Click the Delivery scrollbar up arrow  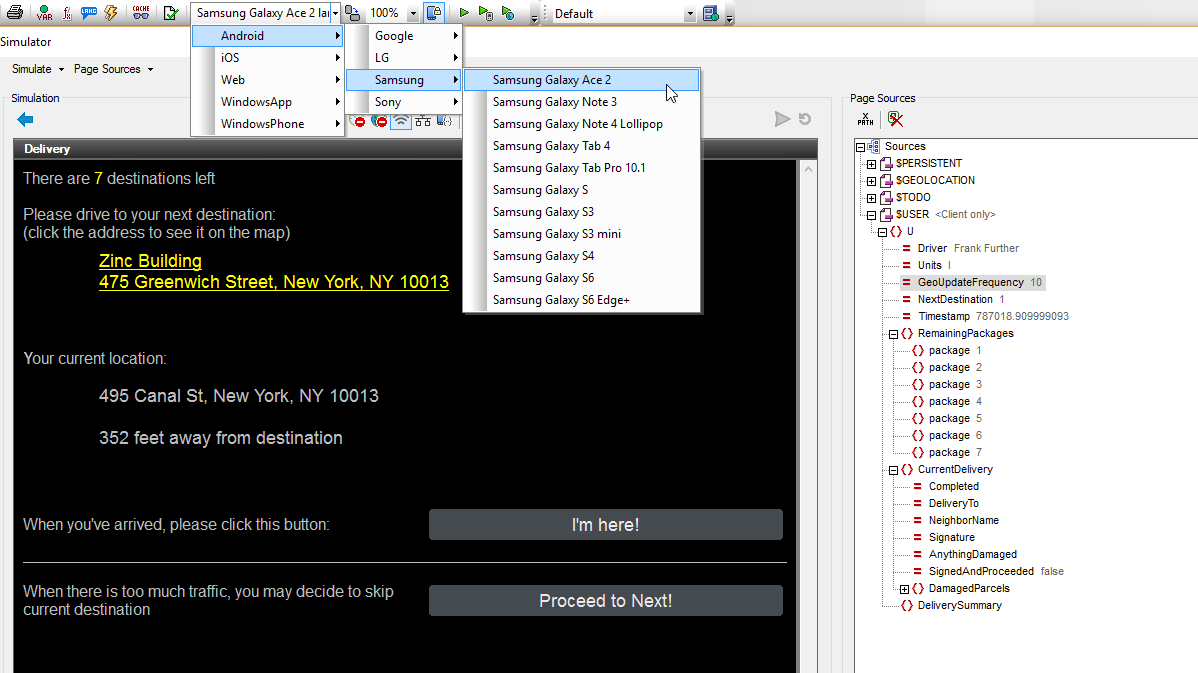coord(808,170)
